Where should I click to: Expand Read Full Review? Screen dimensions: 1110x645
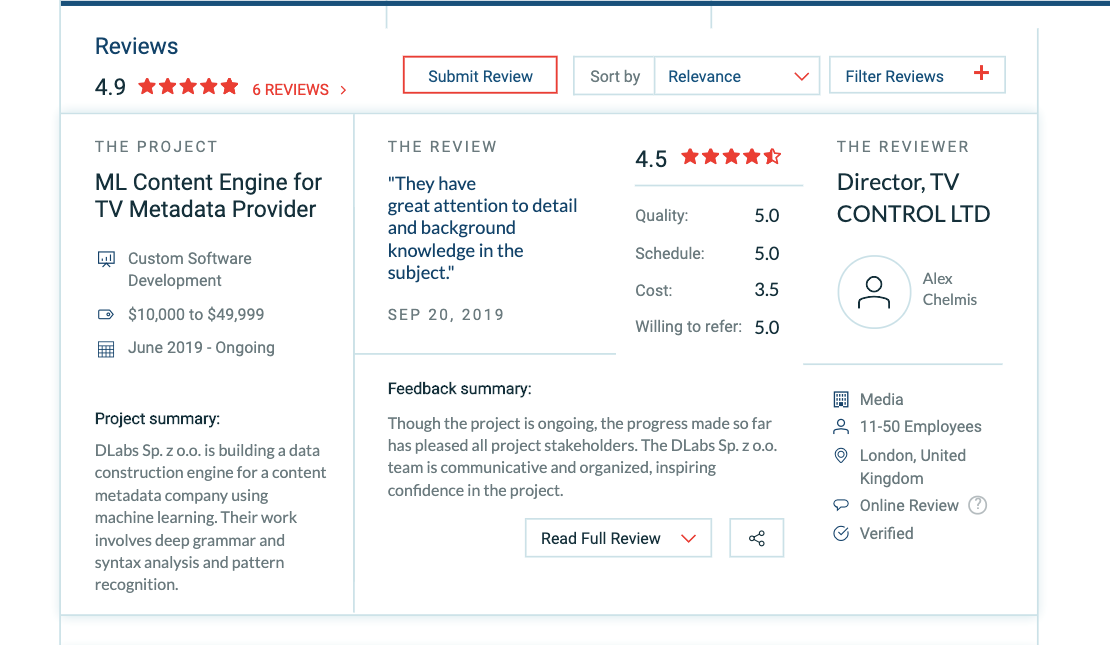(x=618, y=538)
